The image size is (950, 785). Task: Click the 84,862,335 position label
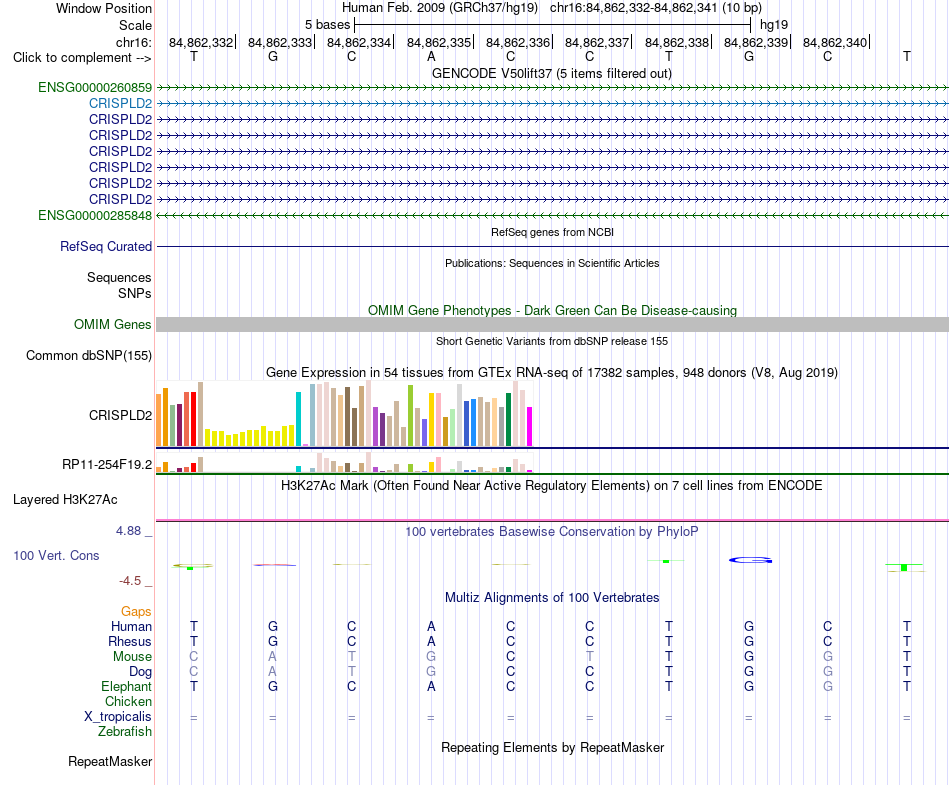(x=439, y=42)
